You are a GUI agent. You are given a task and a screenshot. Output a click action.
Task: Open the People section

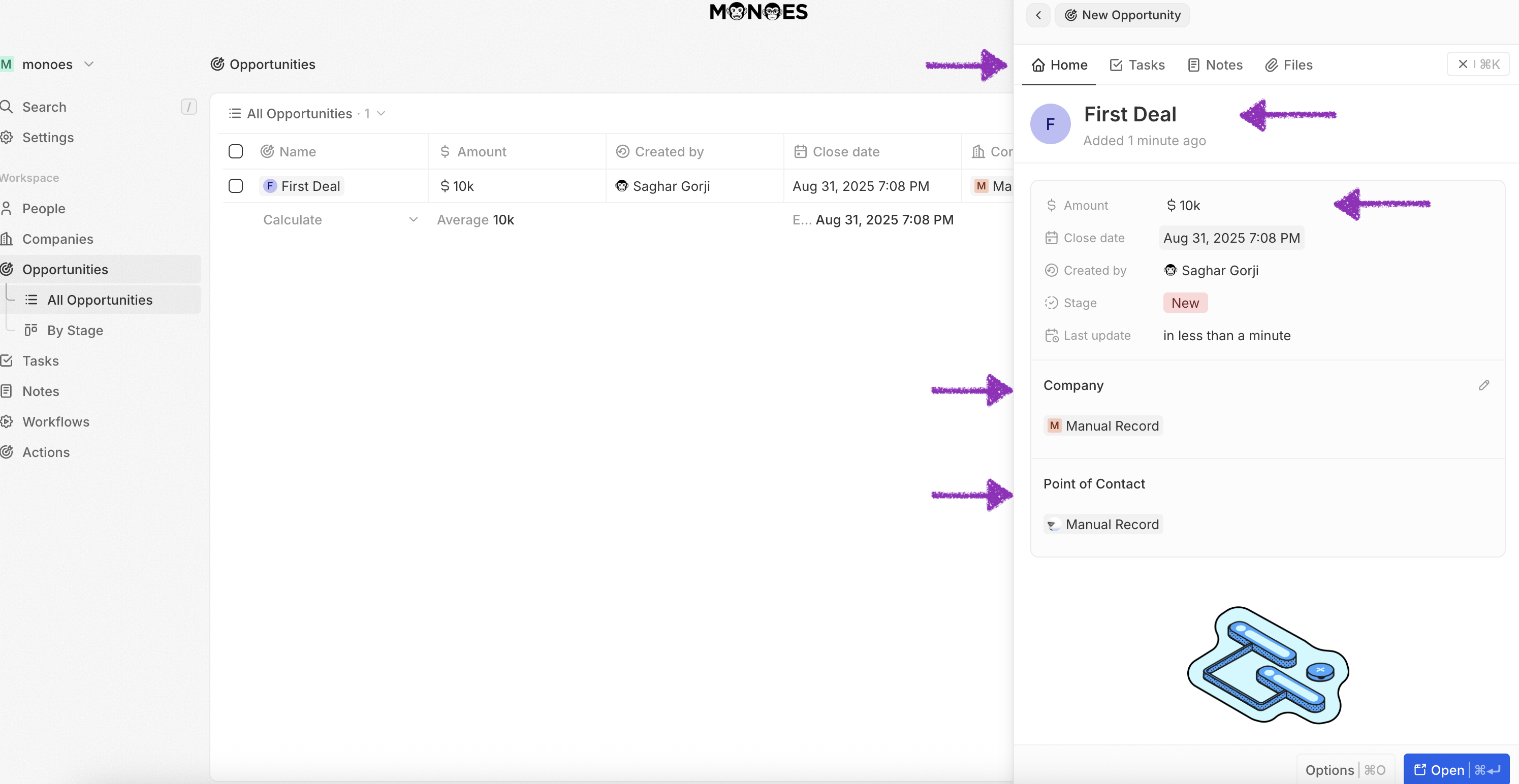tap(44, 209)
